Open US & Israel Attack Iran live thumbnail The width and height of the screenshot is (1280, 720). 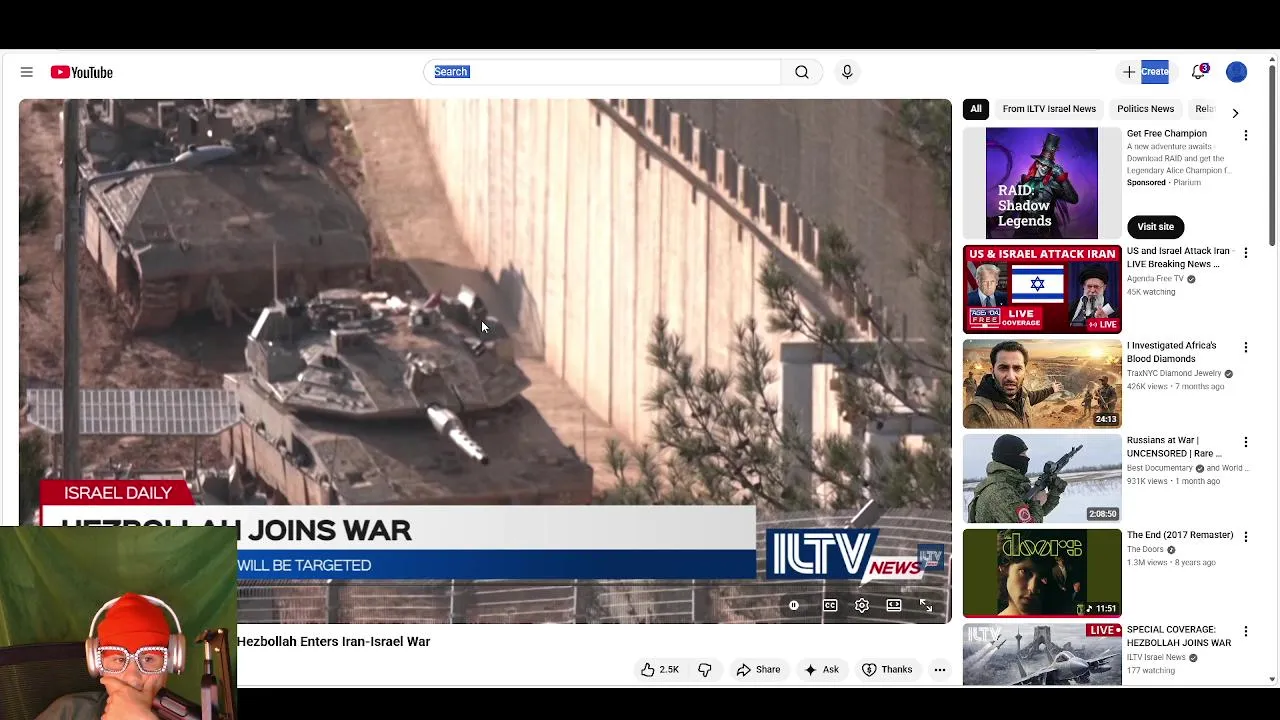point(1042,289)
